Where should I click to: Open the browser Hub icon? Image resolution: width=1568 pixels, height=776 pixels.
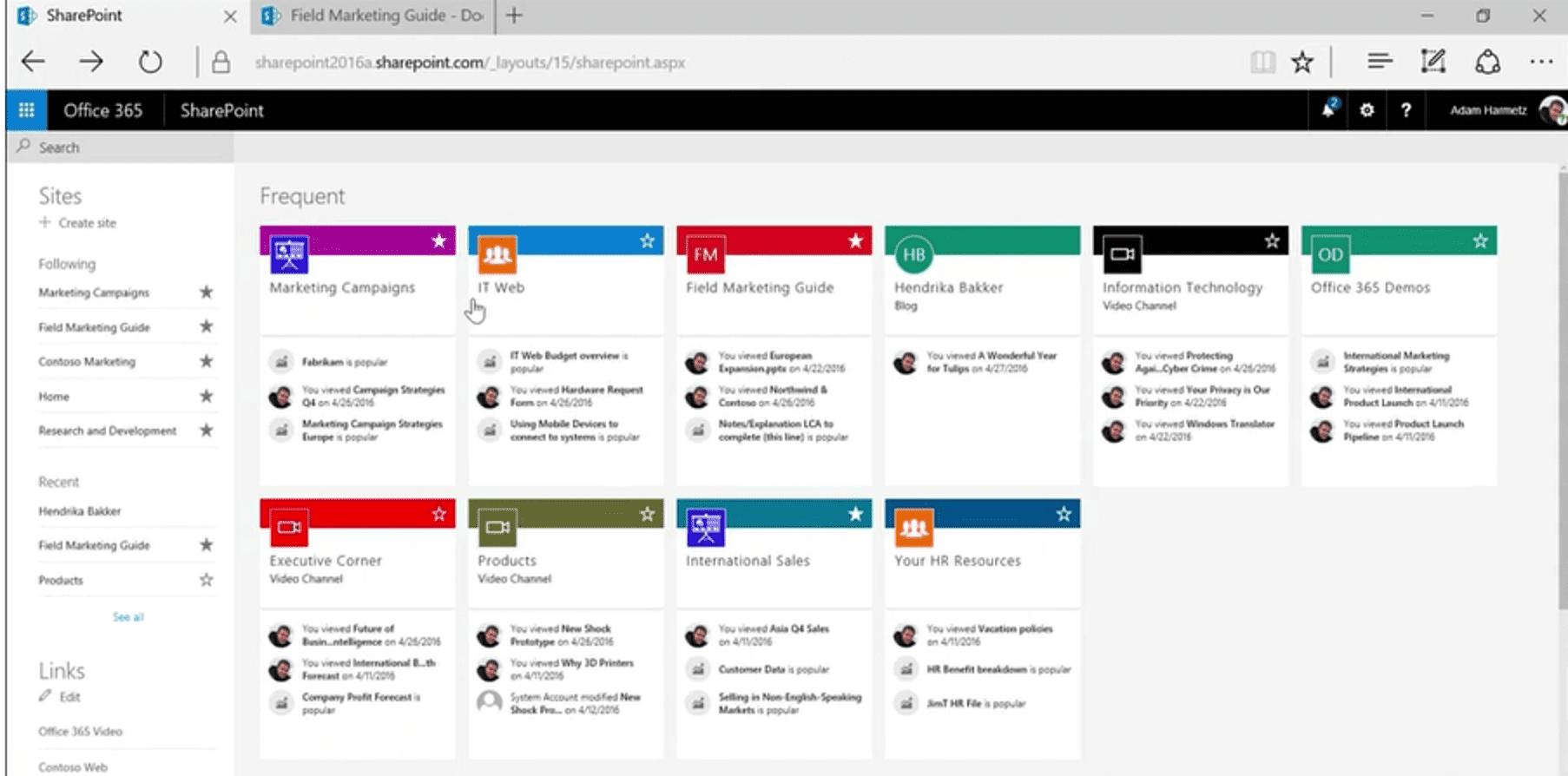tap(1380, 61)
